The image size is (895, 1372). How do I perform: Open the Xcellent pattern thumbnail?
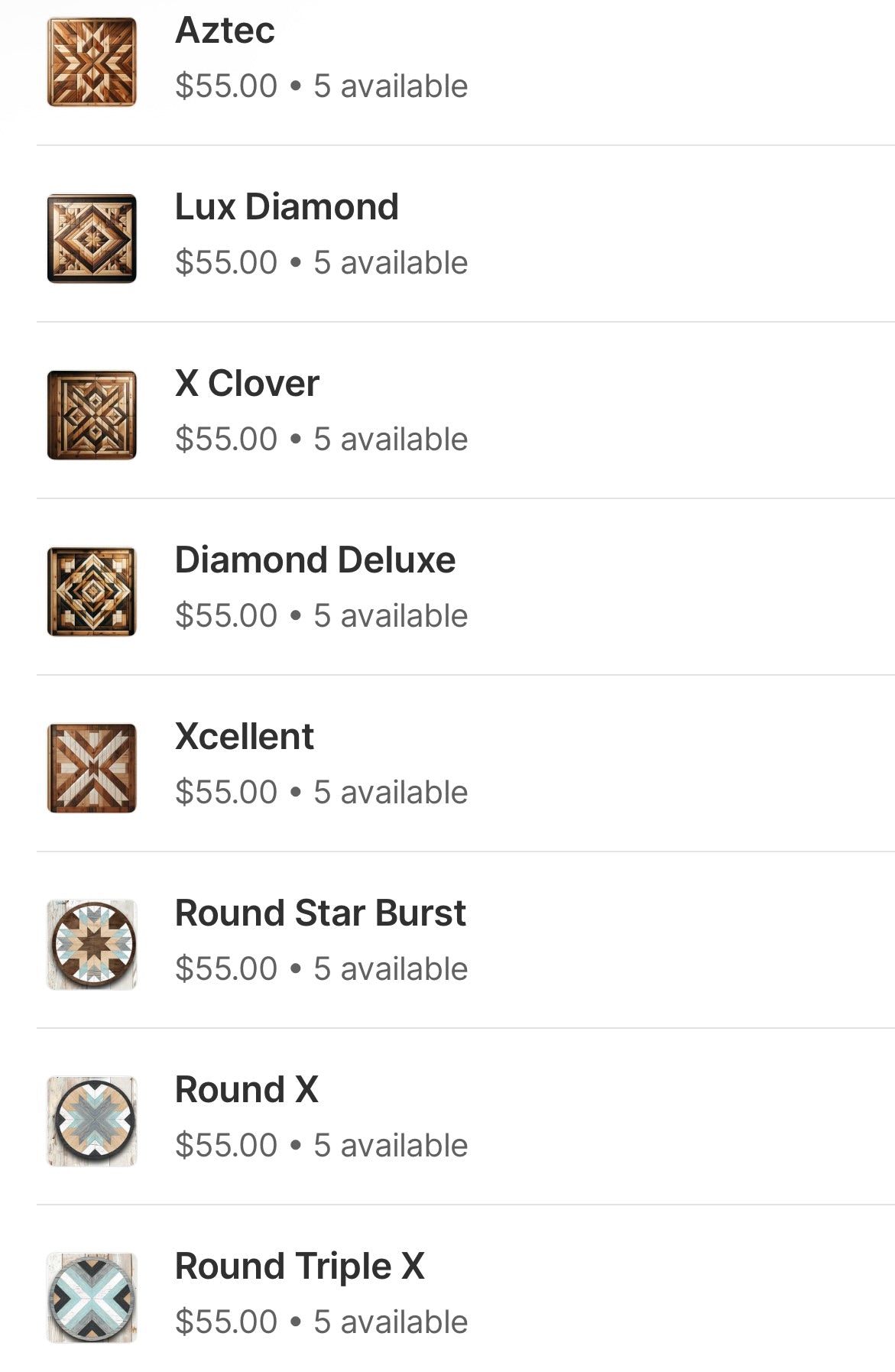click(x=92, y=768)
